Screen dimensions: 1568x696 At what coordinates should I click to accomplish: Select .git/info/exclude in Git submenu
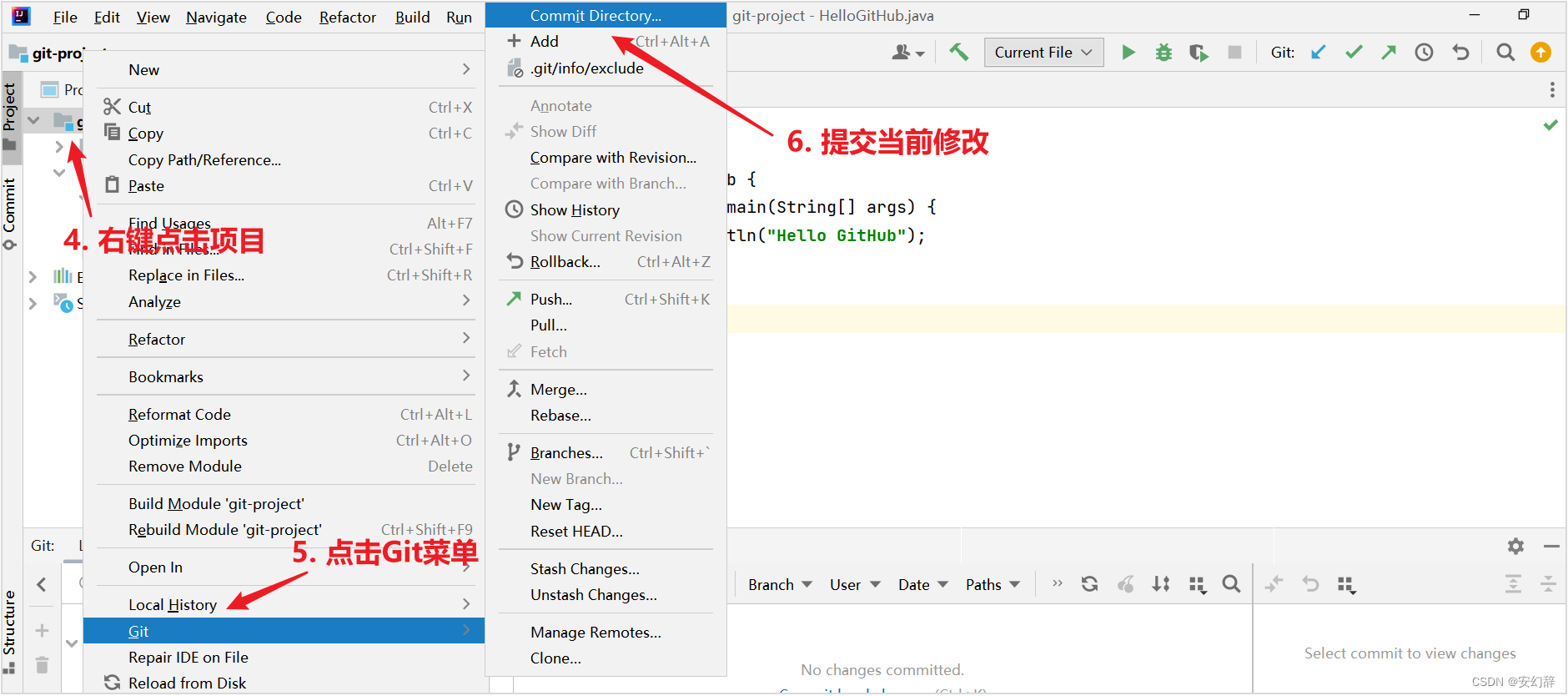[x=606, y=68]
